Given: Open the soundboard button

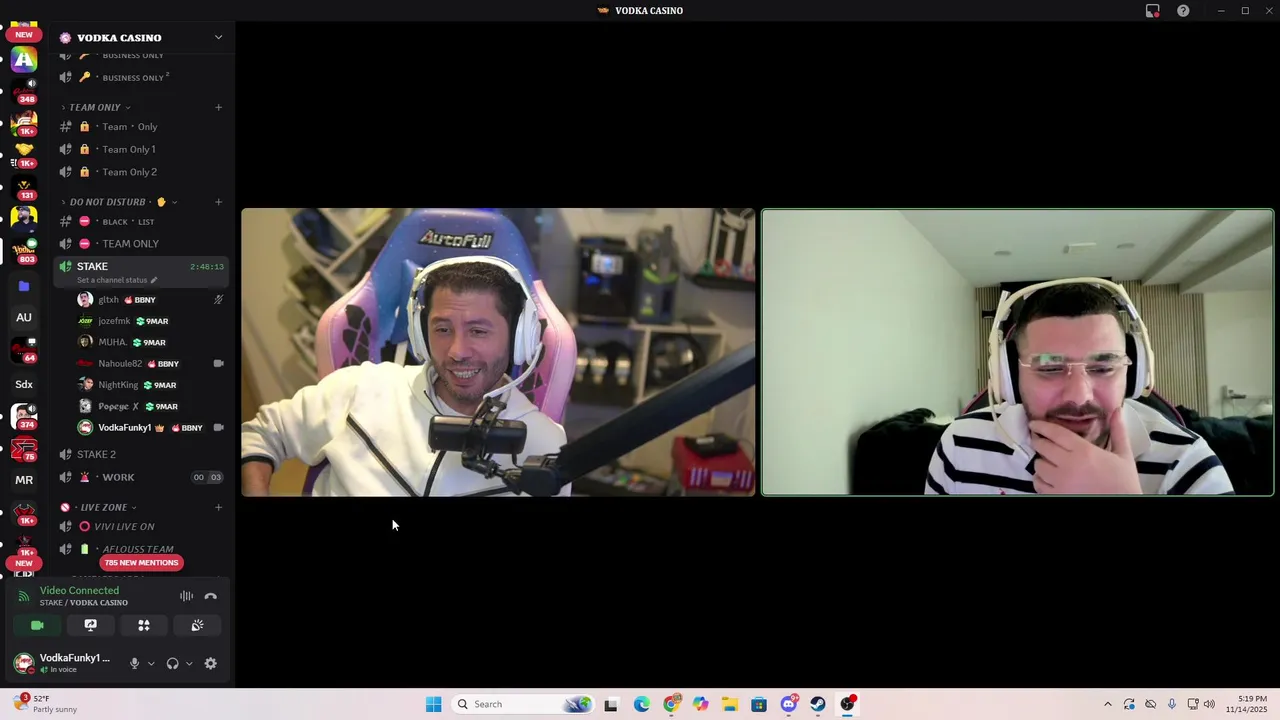Looking at the screenshot, I should tap(197, 625).
